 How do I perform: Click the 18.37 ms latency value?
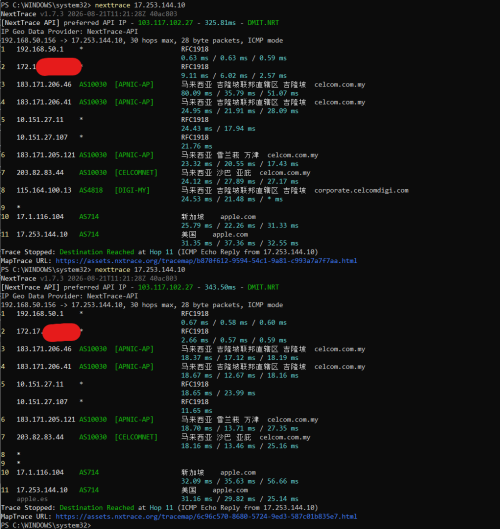pyautogui.click(x=197, y=358)
